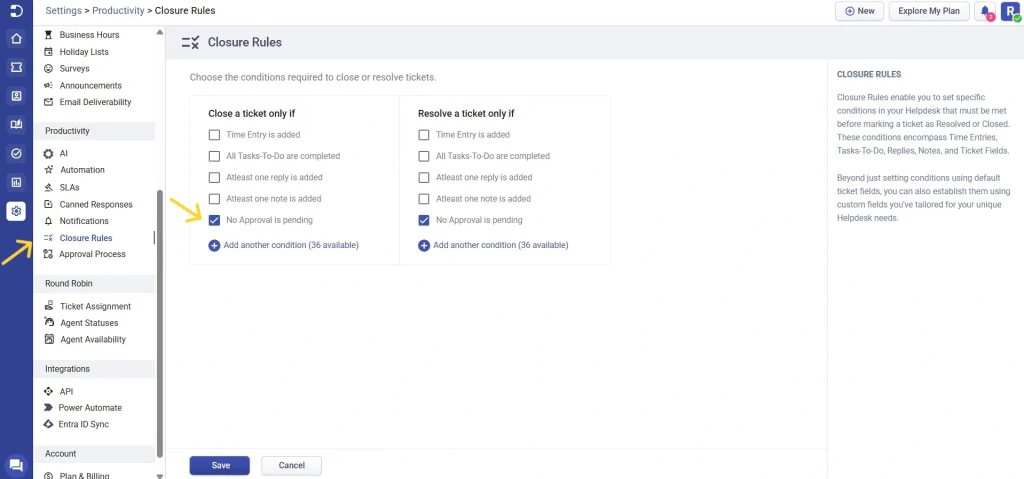
Task: Open the Reports chart icon in rail
Action: [16, 182]
